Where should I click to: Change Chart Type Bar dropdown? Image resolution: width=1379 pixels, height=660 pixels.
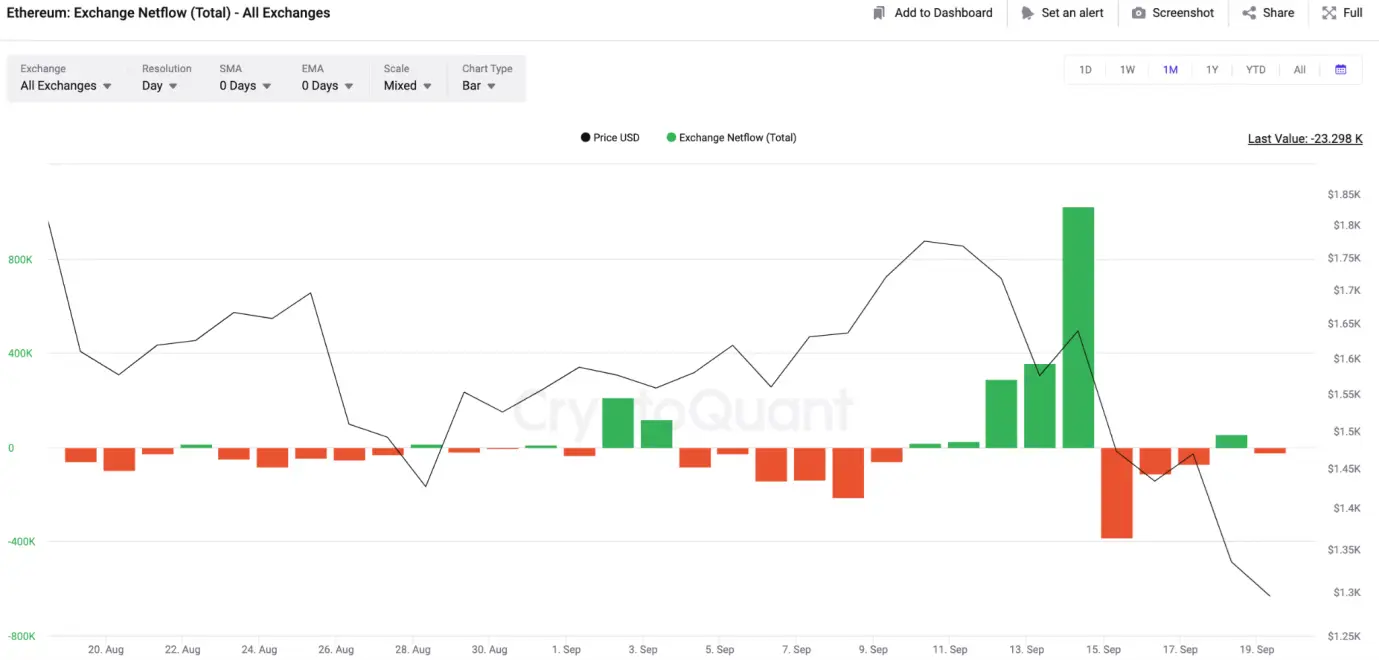pos(479,86)
